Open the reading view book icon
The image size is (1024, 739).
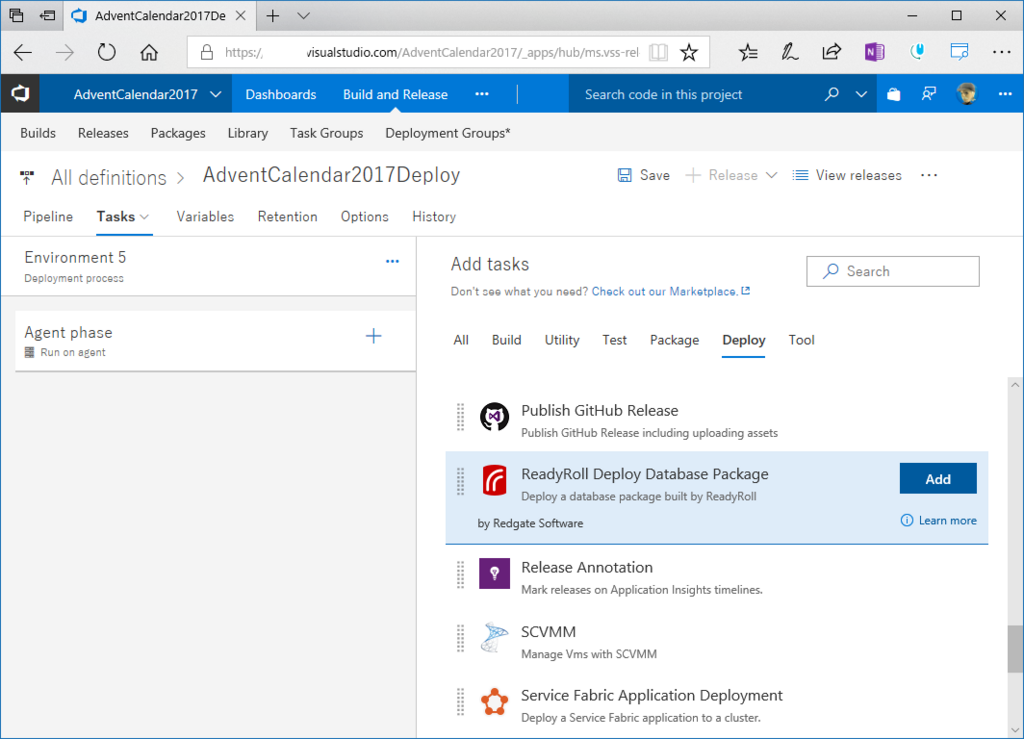click(x=658, y=52)
